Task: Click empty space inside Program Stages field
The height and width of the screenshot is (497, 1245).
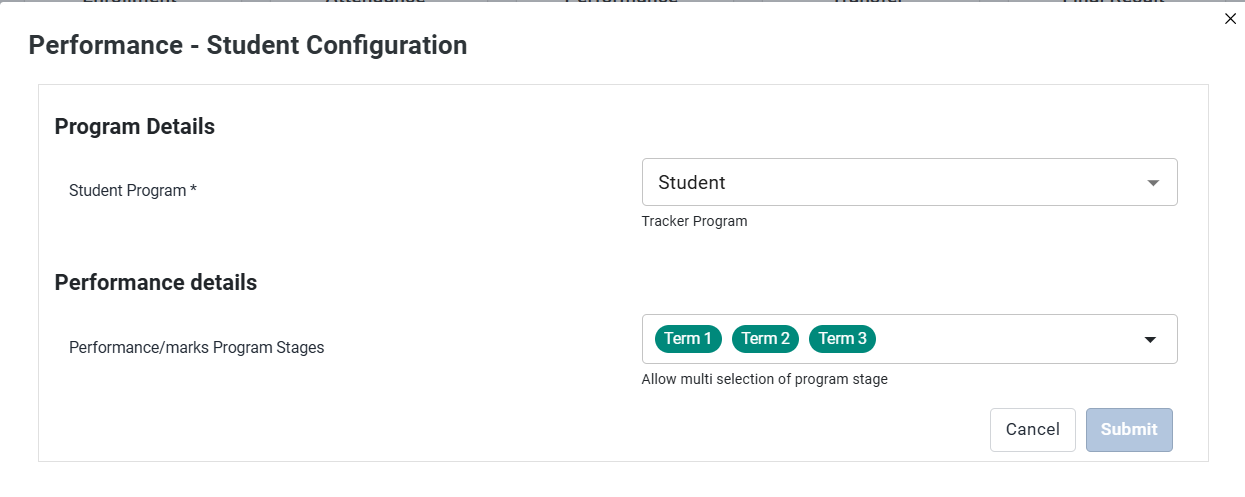Action: [1005, 339]
